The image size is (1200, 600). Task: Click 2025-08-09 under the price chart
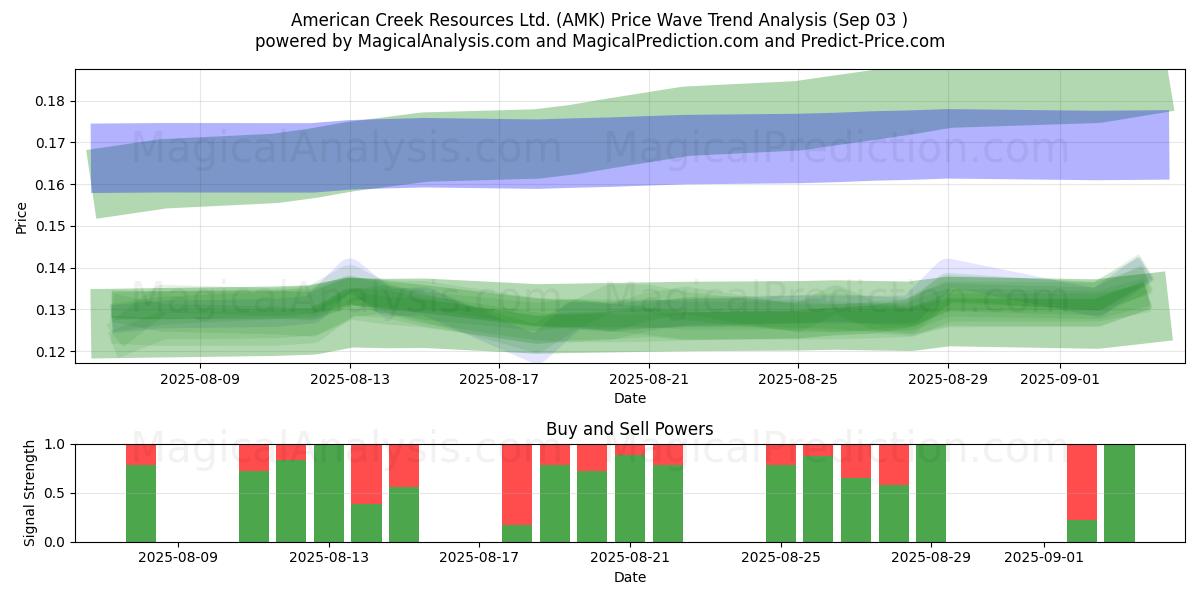point(201,379)
